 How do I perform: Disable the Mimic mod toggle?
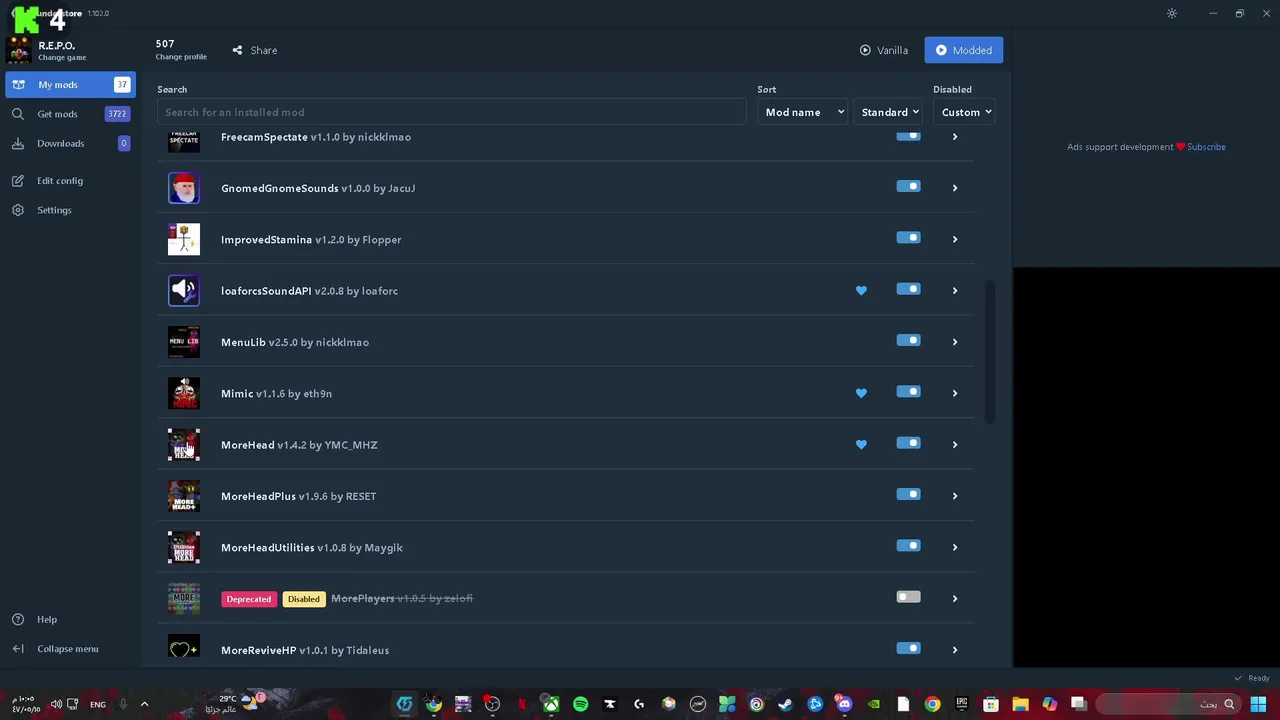coord(908,392)
